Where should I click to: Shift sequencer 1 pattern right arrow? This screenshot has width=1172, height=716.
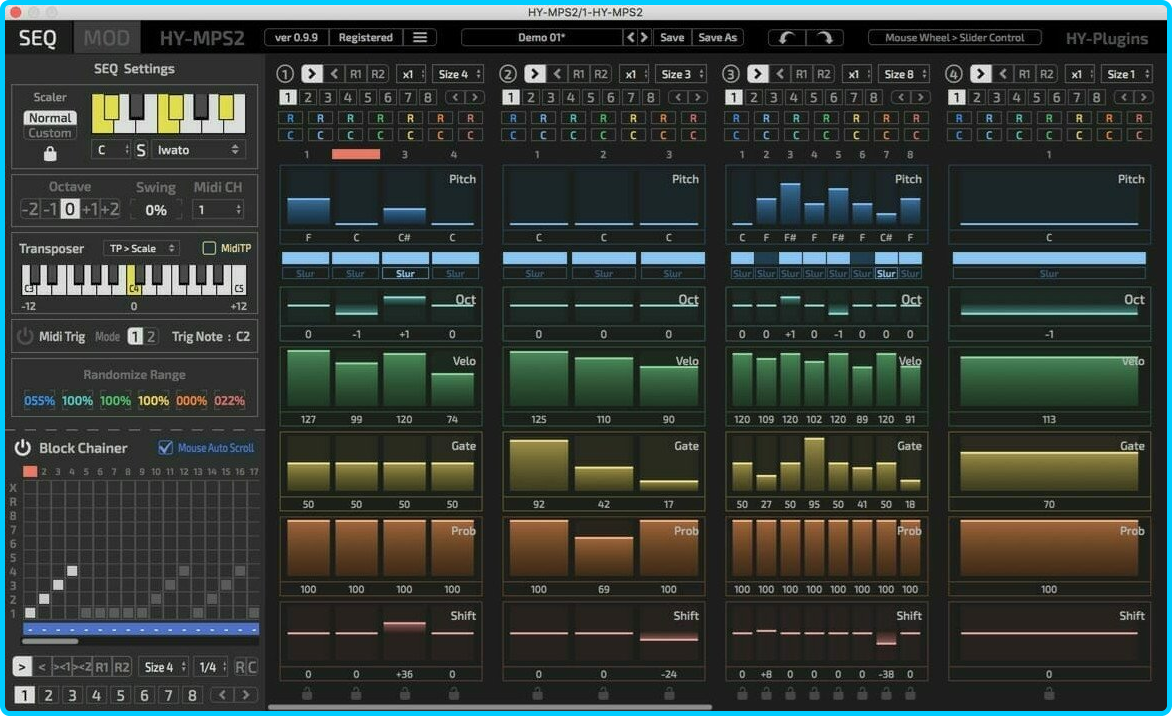475,97
